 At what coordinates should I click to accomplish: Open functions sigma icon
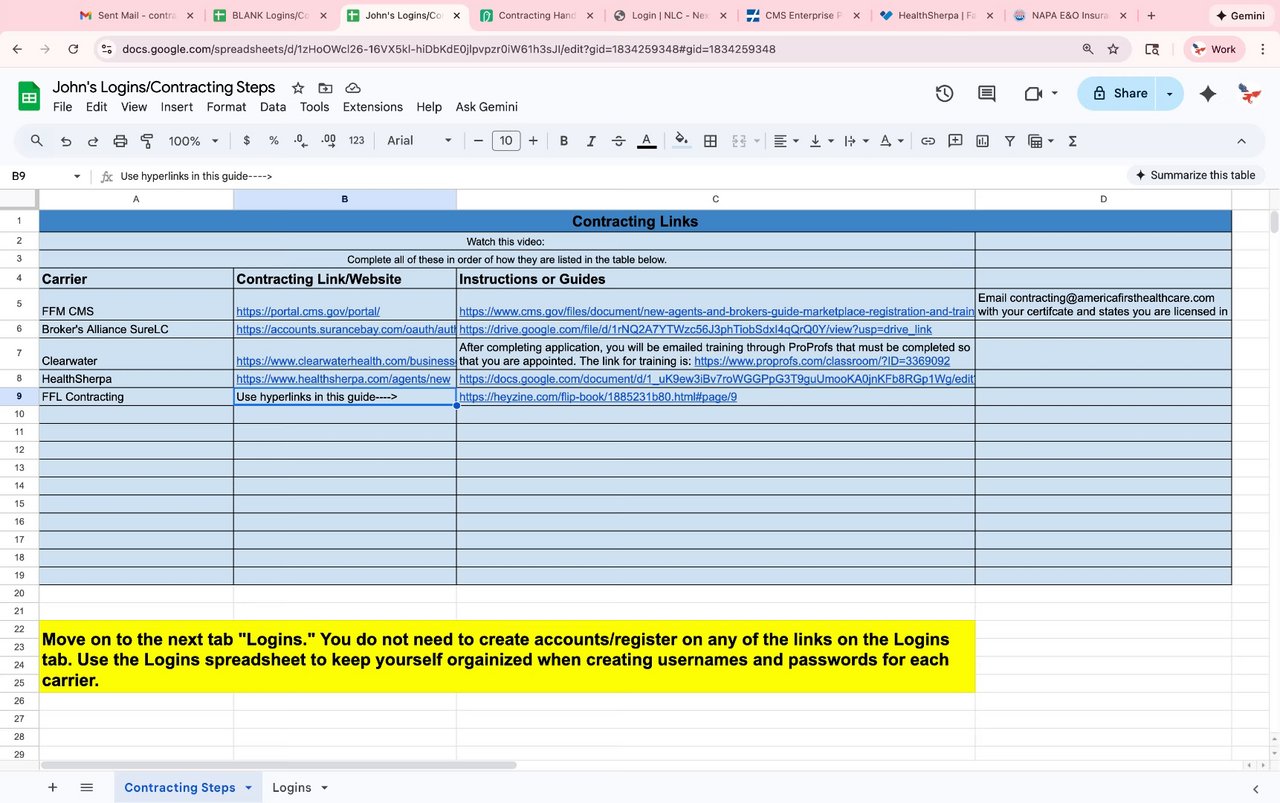pyautogui.click(x=1072, y=141)
